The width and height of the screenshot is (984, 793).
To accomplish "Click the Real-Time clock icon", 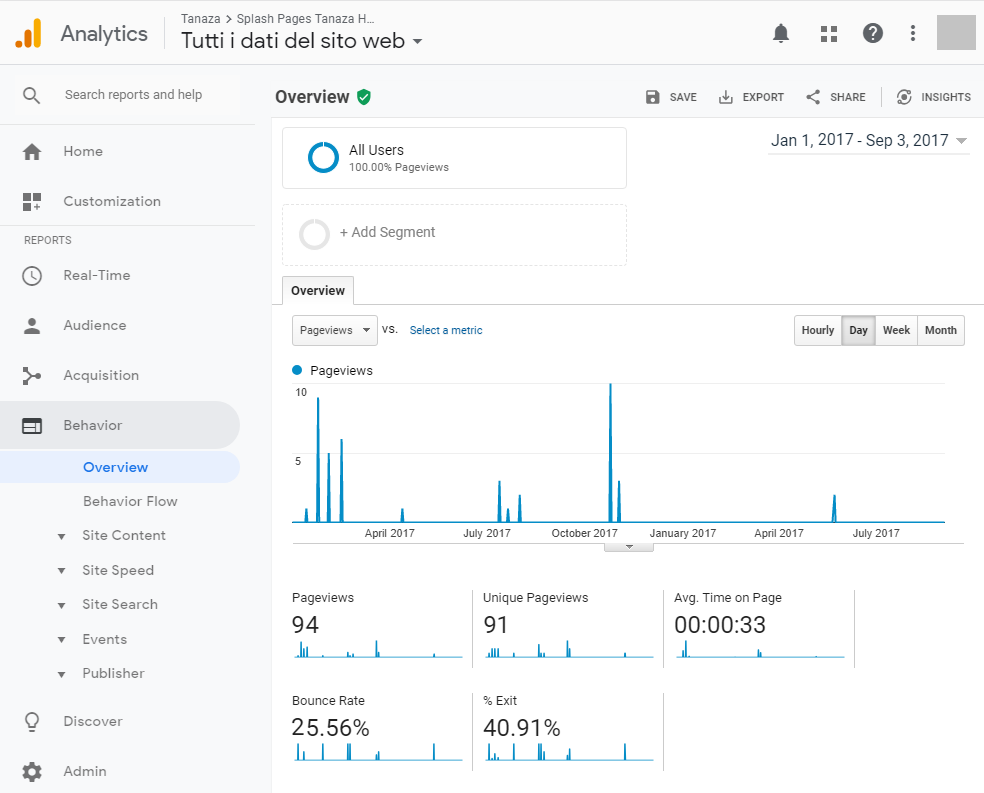I will (32, 276).
